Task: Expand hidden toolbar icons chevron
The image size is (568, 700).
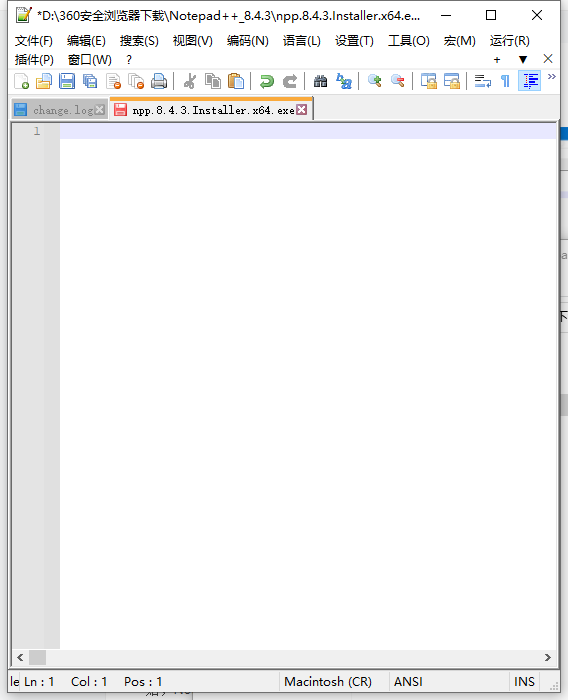Action: (552, 77)
